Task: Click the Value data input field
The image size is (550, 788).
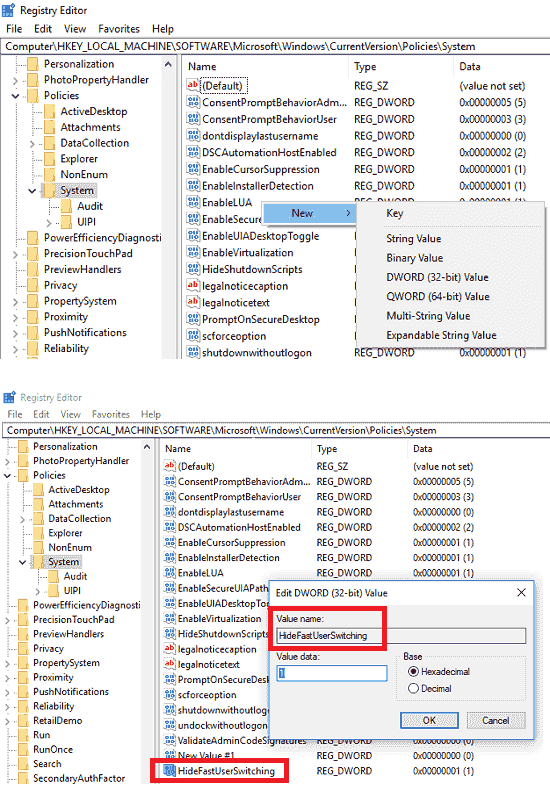Action: (332, 673)
